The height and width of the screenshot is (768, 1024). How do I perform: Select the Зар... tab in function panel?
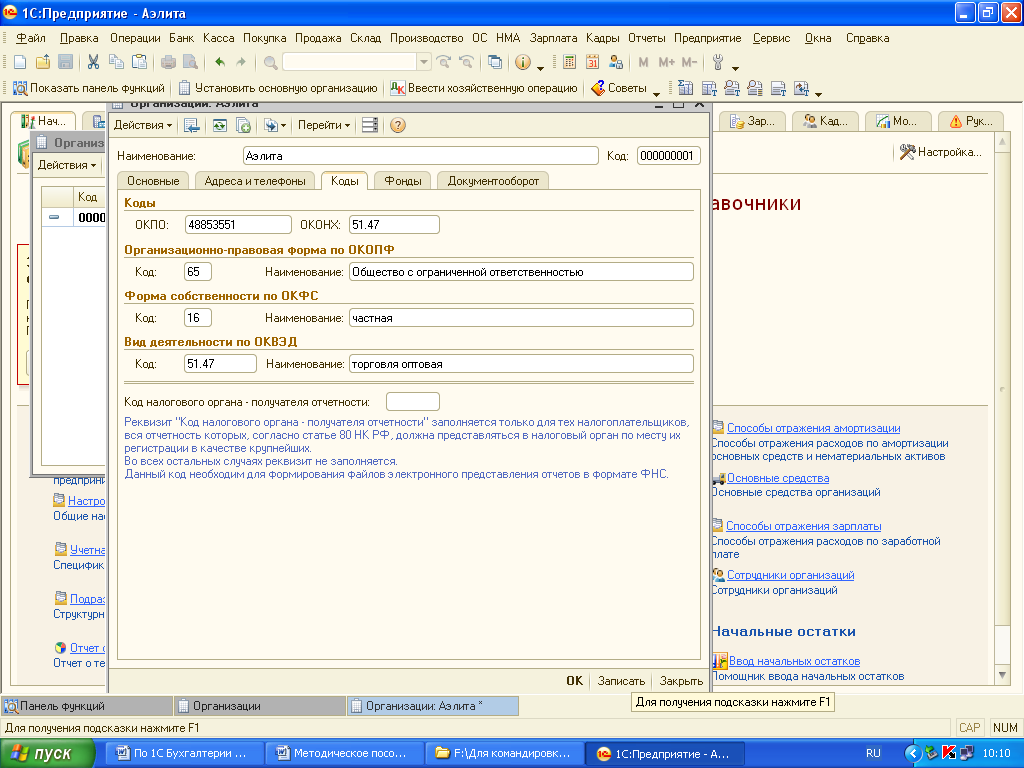(x=752, y=121)
